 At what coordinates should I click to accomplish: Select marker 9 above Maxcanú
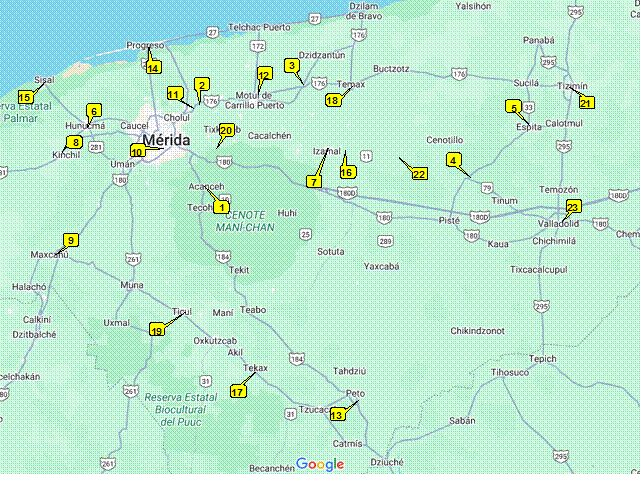click(x=70, y=240)
